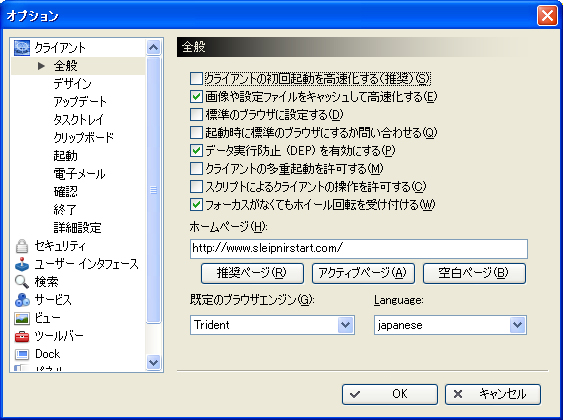This screenshot has height=420, width=563.
Task: Select デザイン in the client tree
Action: [73, 84]
